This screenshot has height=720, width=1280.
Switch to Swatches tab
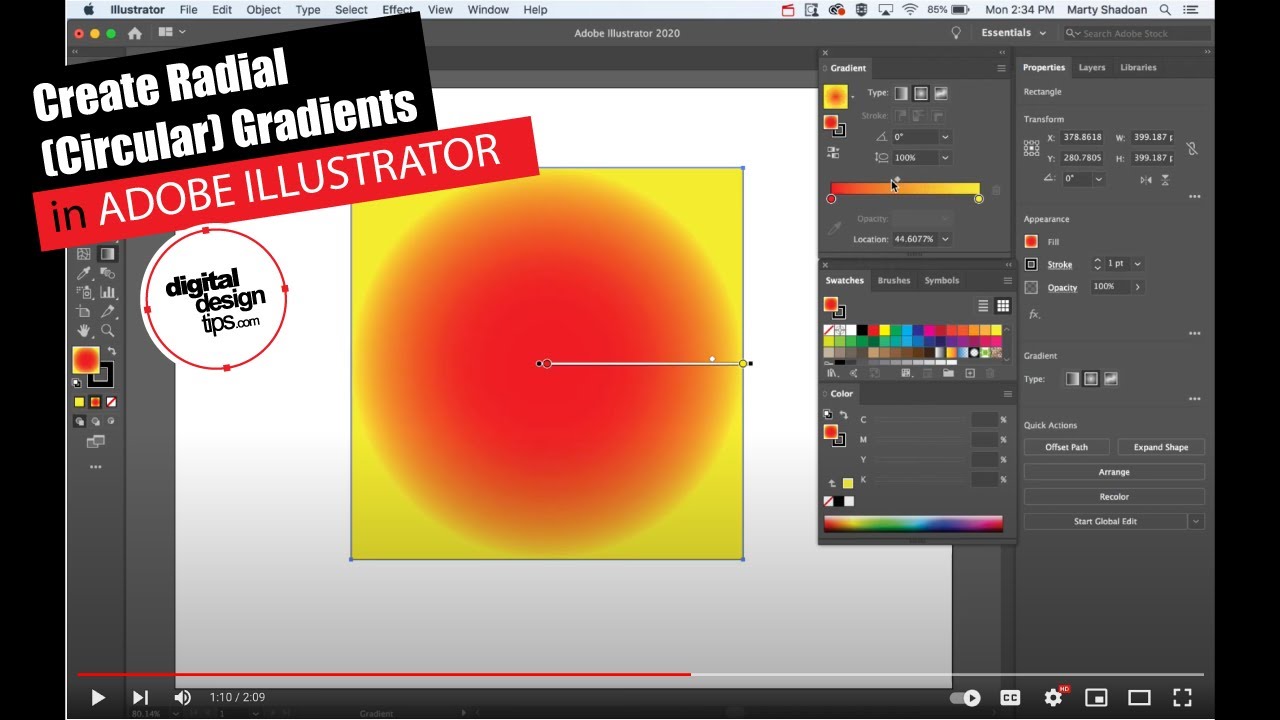click(844, 281)
